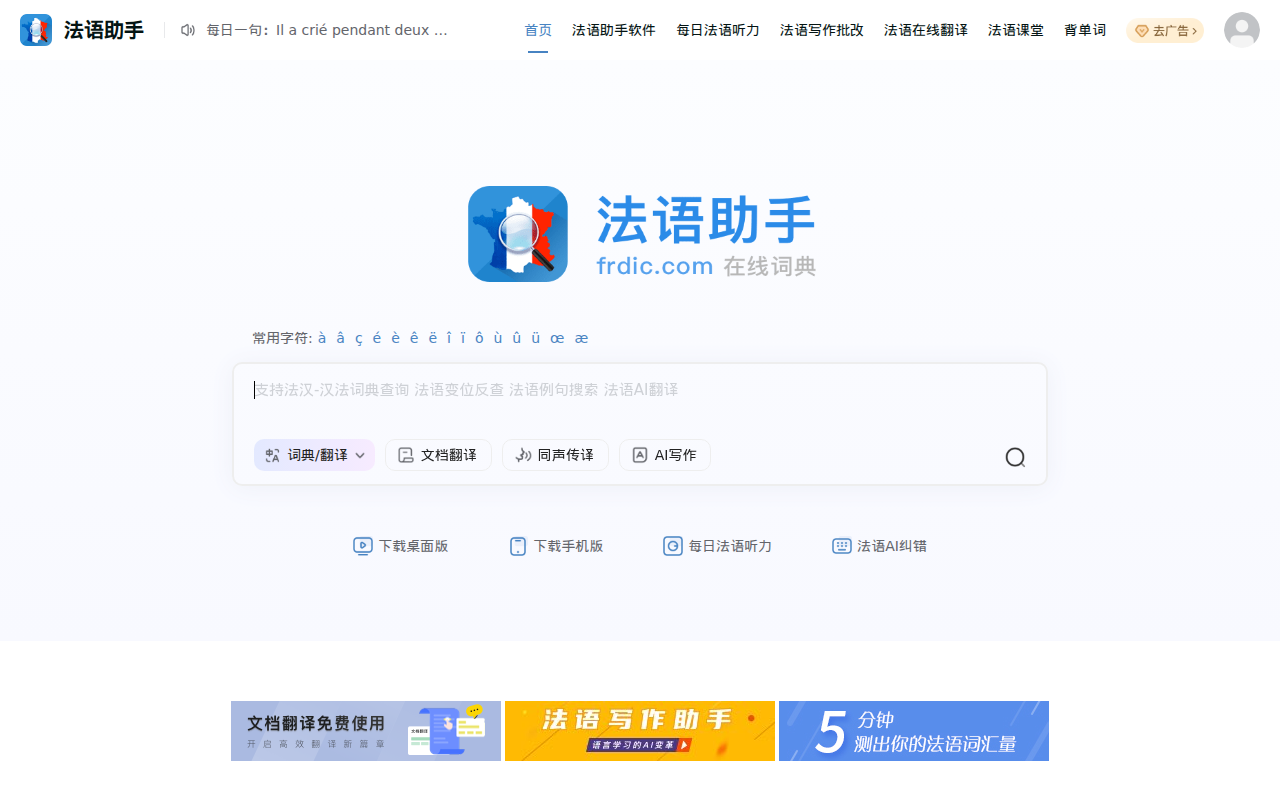The height and width of the screenshot is (800, 1280).
Task: Click the 文档翻译 button
Action: (x=438, y=455)
